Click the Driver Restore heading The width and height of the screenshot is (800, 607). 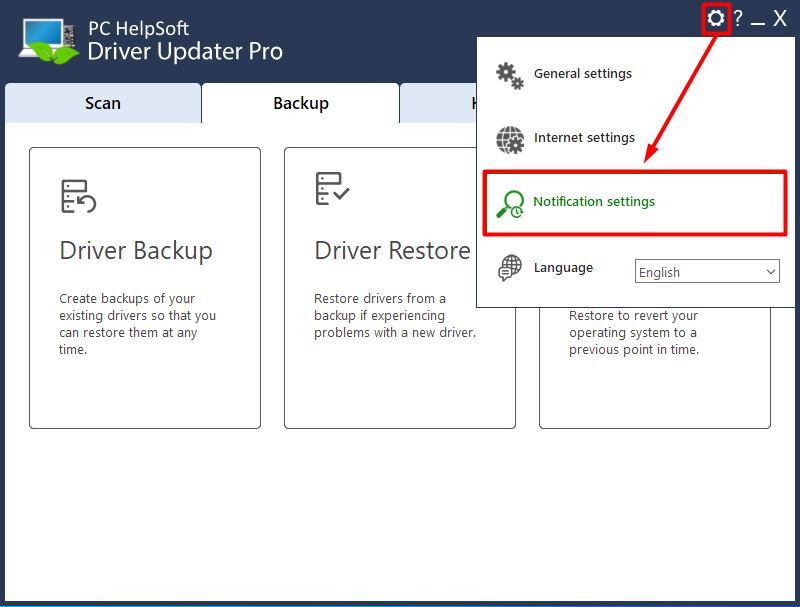click(x=392, y=250)
